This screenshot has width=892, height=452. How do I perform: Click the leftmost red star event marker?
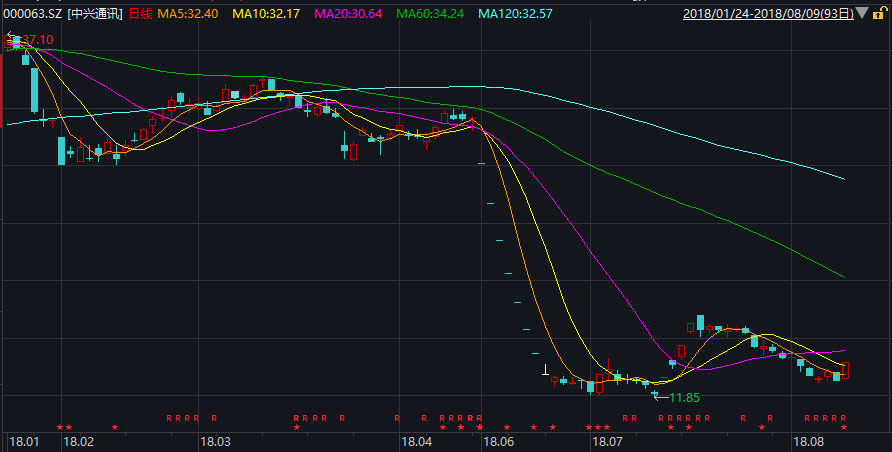[x=60, y=428]
